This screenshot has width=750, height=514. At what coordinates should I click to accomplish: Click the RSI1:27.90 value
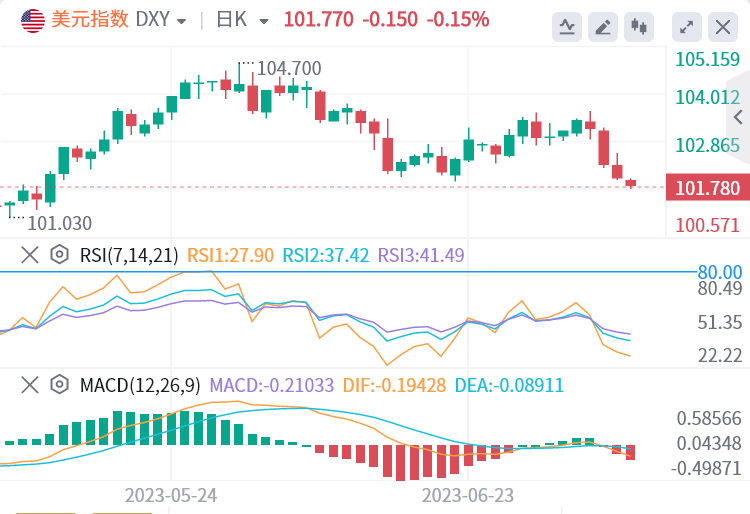[x=230, y=255]
